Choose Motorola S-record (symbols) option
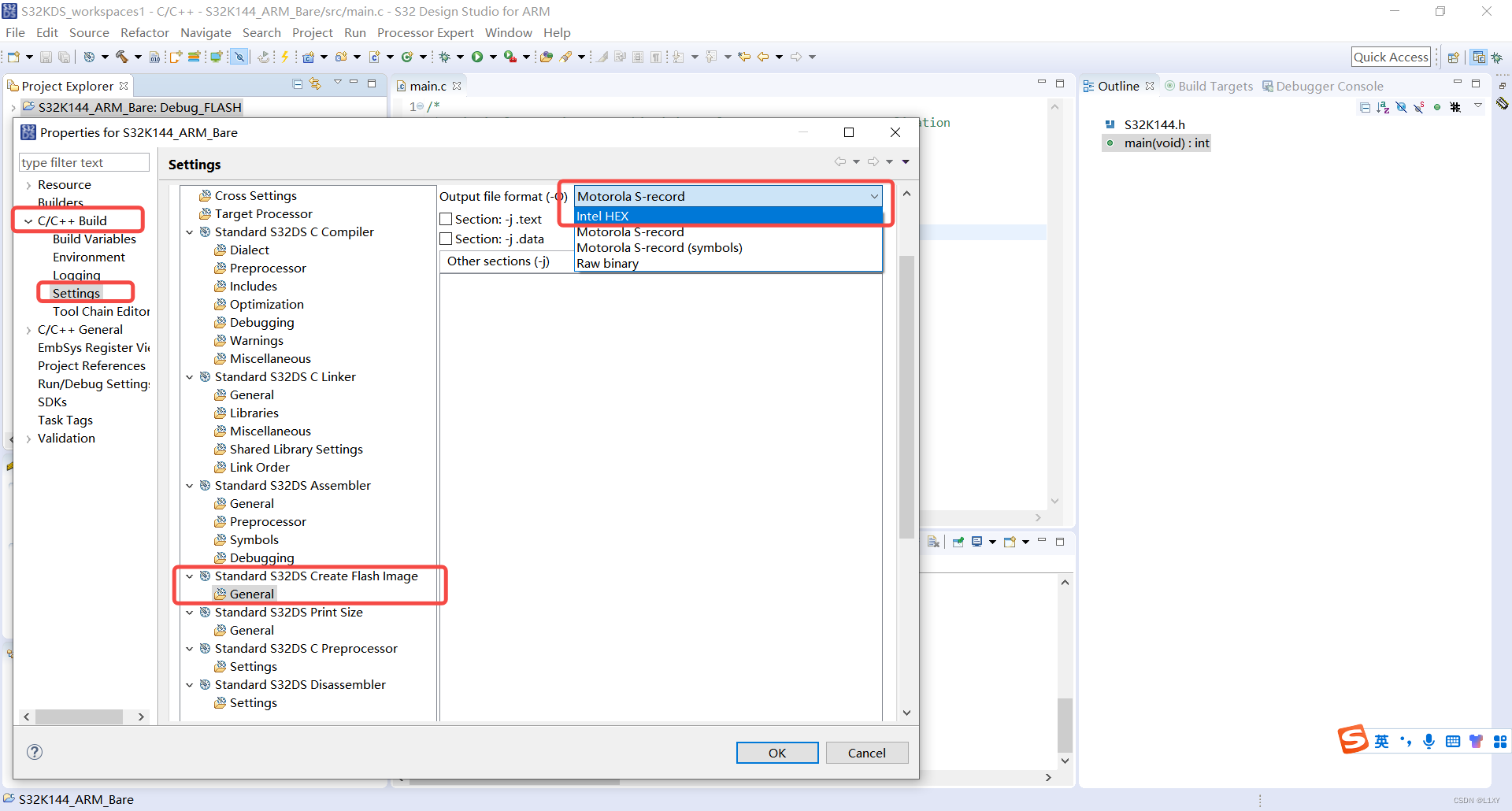1512x811 pixels. [x=728, y=247]
